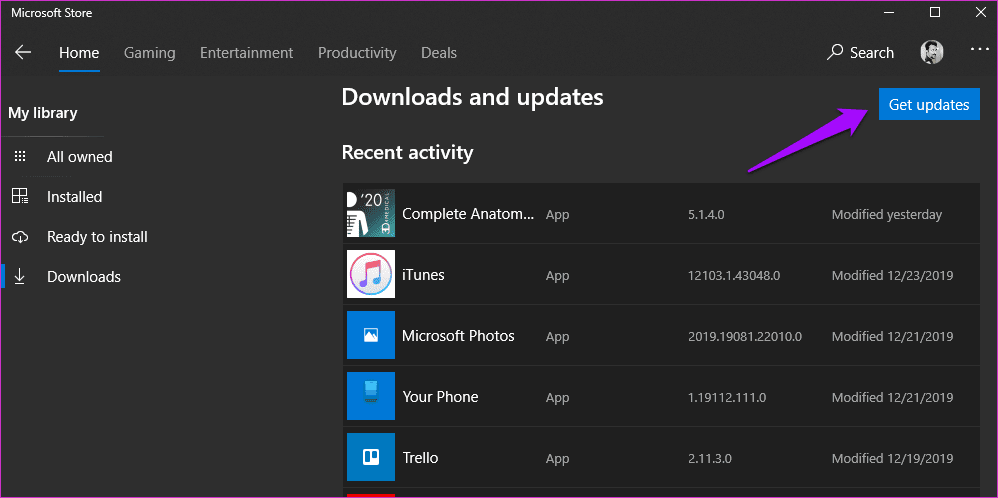Click the Get updates button
The image size is (998, 498).
click(x=929, y=104)
